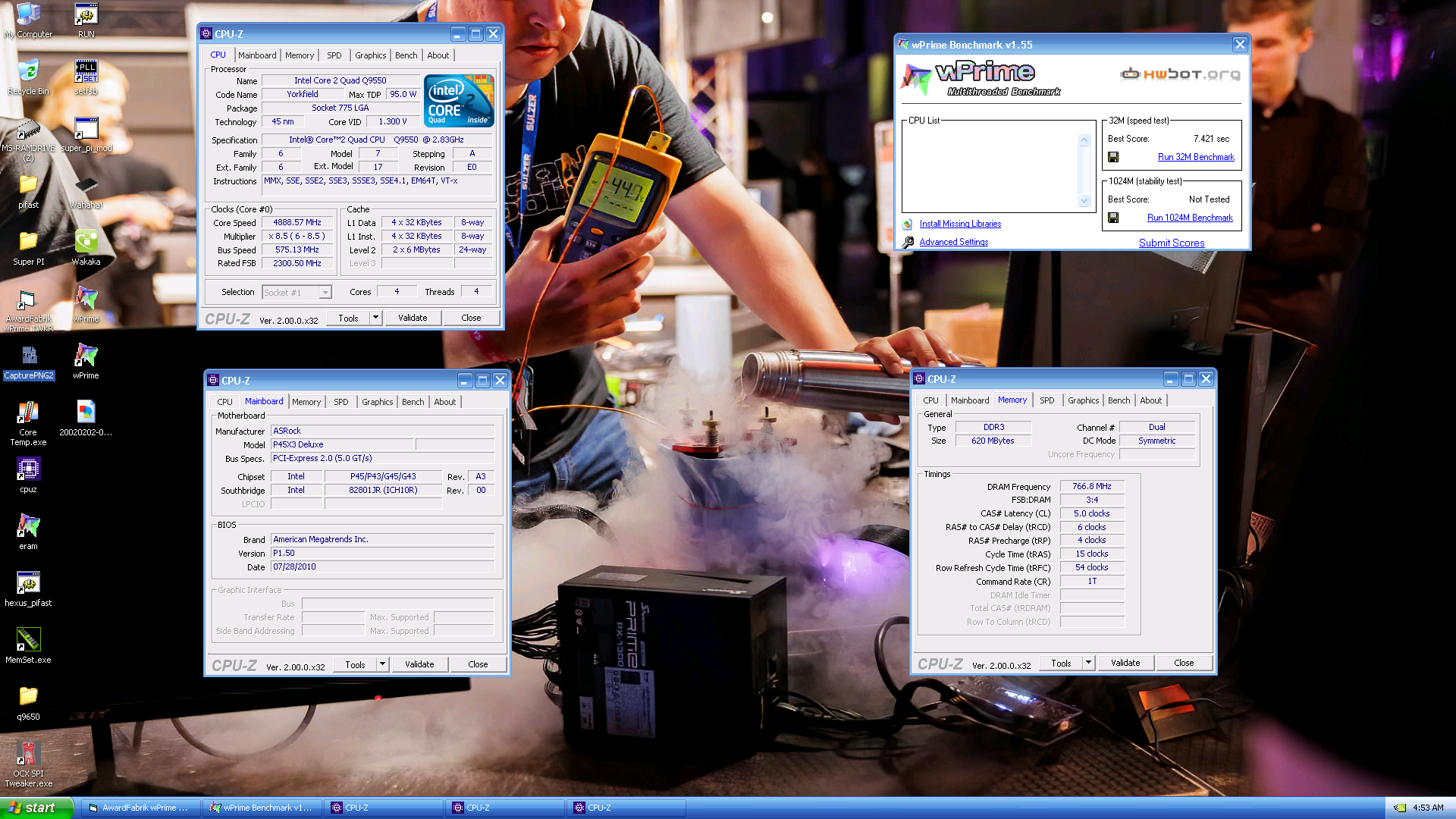This screenshot has width=1456, height=819.
Task: Click the Install Missing Libraries link
Action: pos(960,224)
